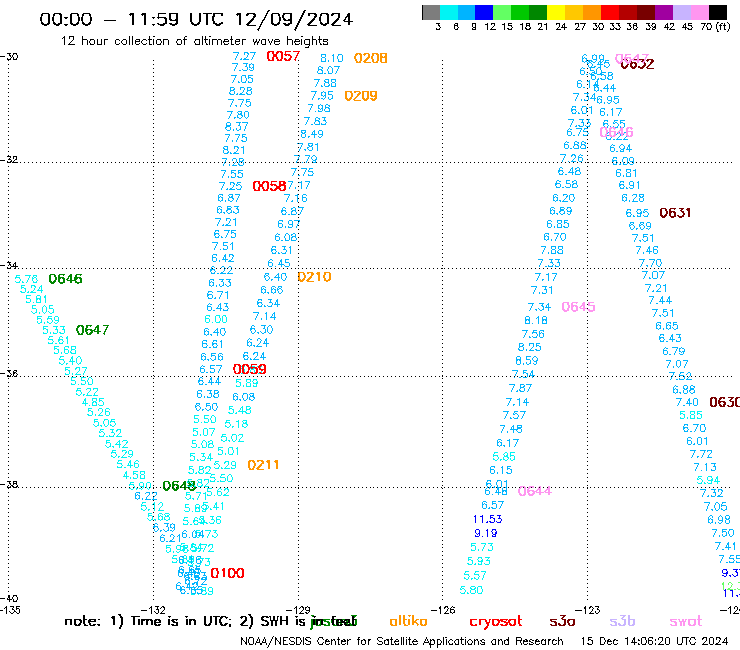The image size is (740, 650).
Task: Click the pink time label 0644
Action: pyautogui.click(x=535, y=491)
